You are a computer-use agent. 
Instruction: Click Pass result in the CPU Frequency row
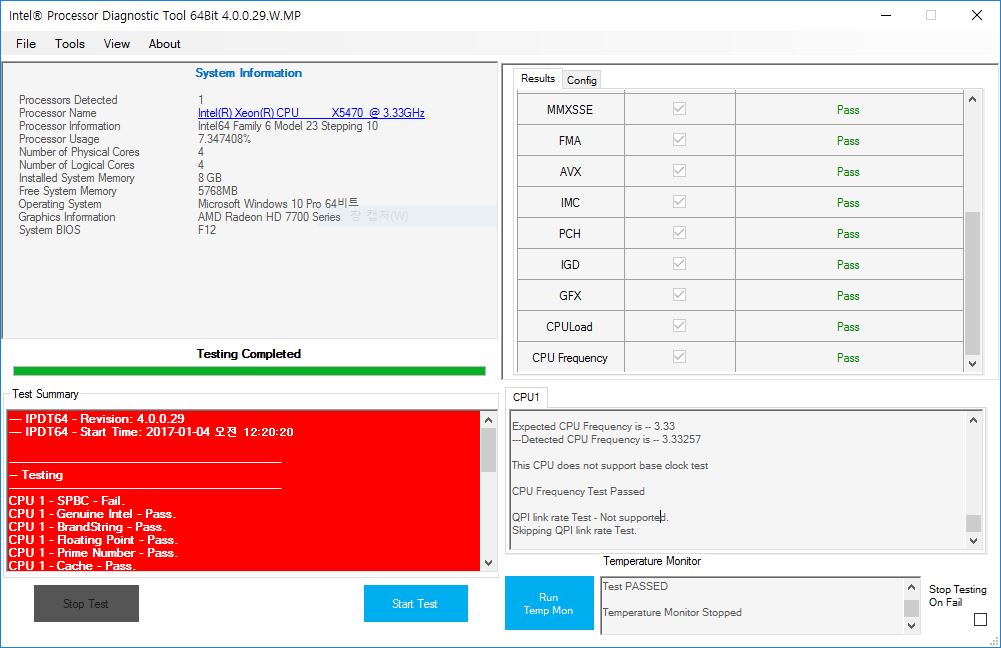[848, 358]
